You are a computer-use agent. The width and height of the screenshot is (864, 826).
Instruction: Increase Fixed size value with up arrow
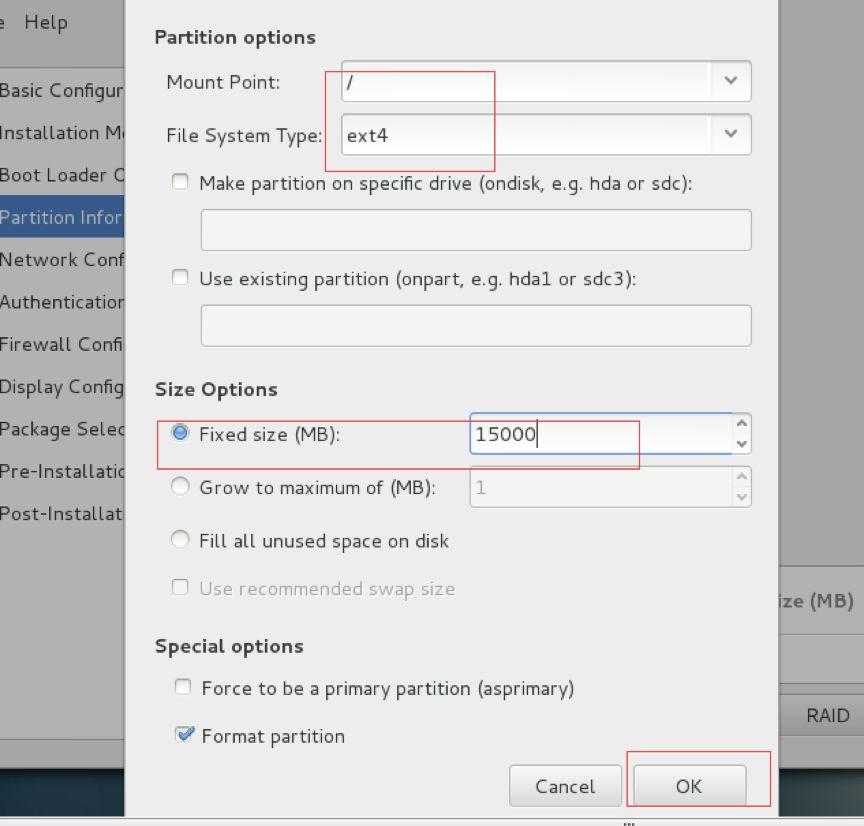pos(741,424)
